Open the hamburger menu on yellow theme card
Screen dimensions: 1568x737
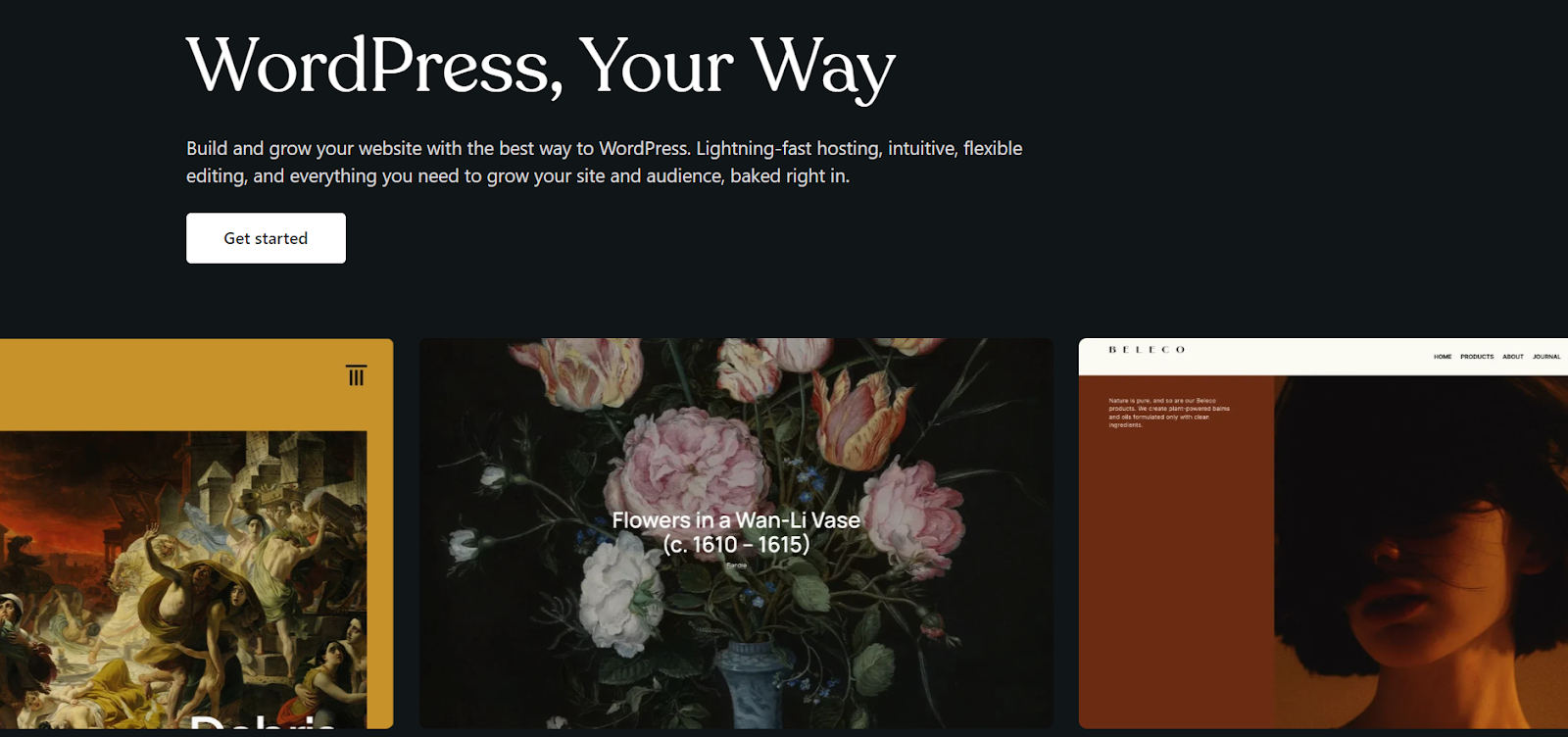click(x=356, y=375)
